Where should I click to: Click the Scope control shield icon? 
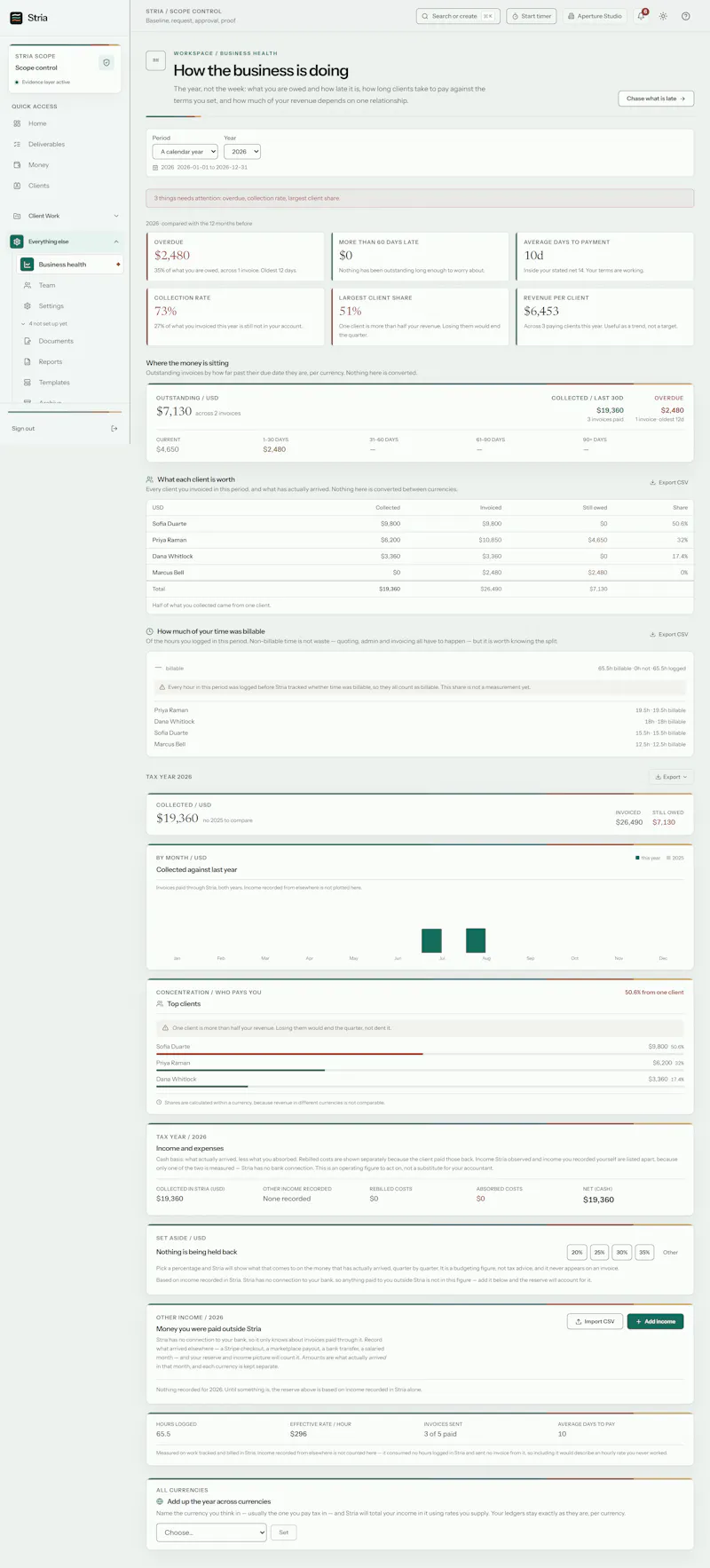(x=106, y=63)
